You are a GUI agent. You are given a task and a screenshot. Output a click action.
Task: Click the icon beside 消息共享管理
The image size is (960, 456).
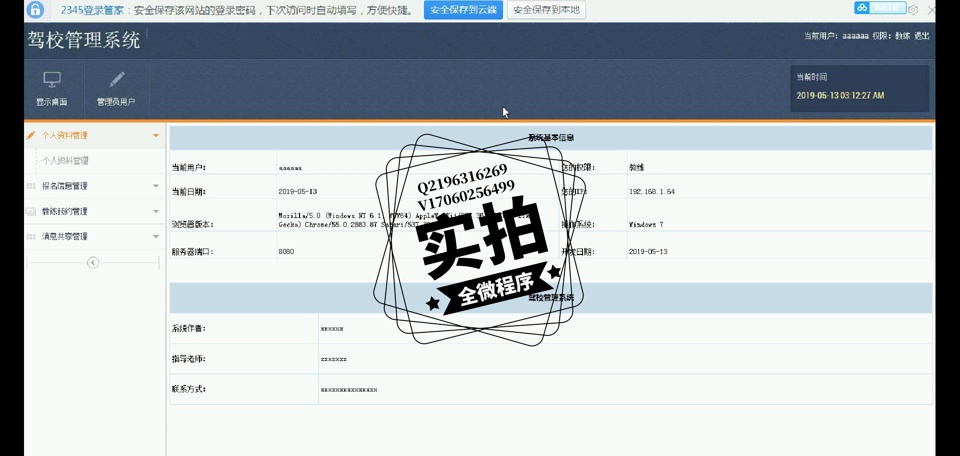point(31,237)
